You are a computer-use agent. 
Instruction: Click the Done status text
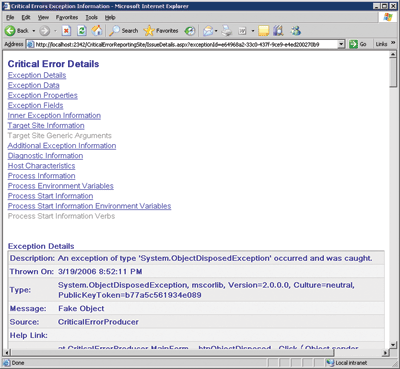(x=18, y=363)
